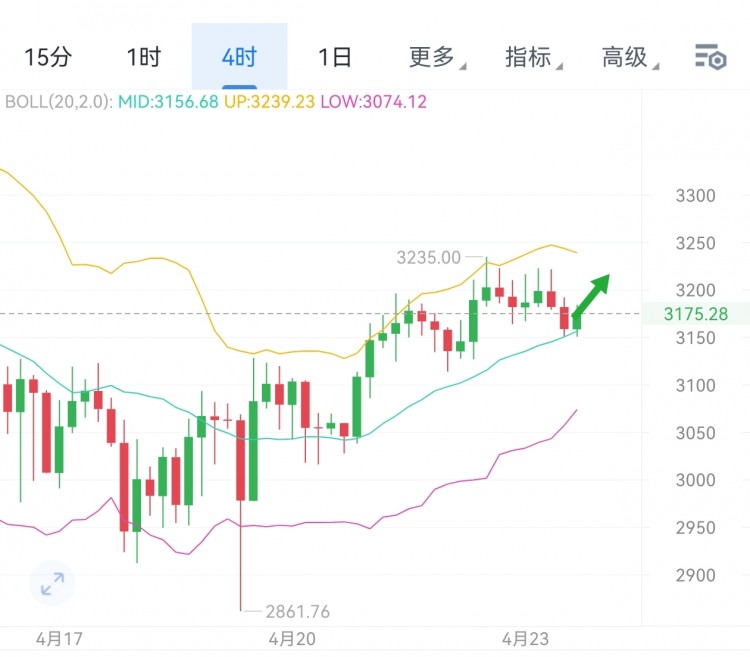The width and height of the screenshot is (750, 657).
Task: Tap the 3235.00 high price marker
Action: click(428, 257)
